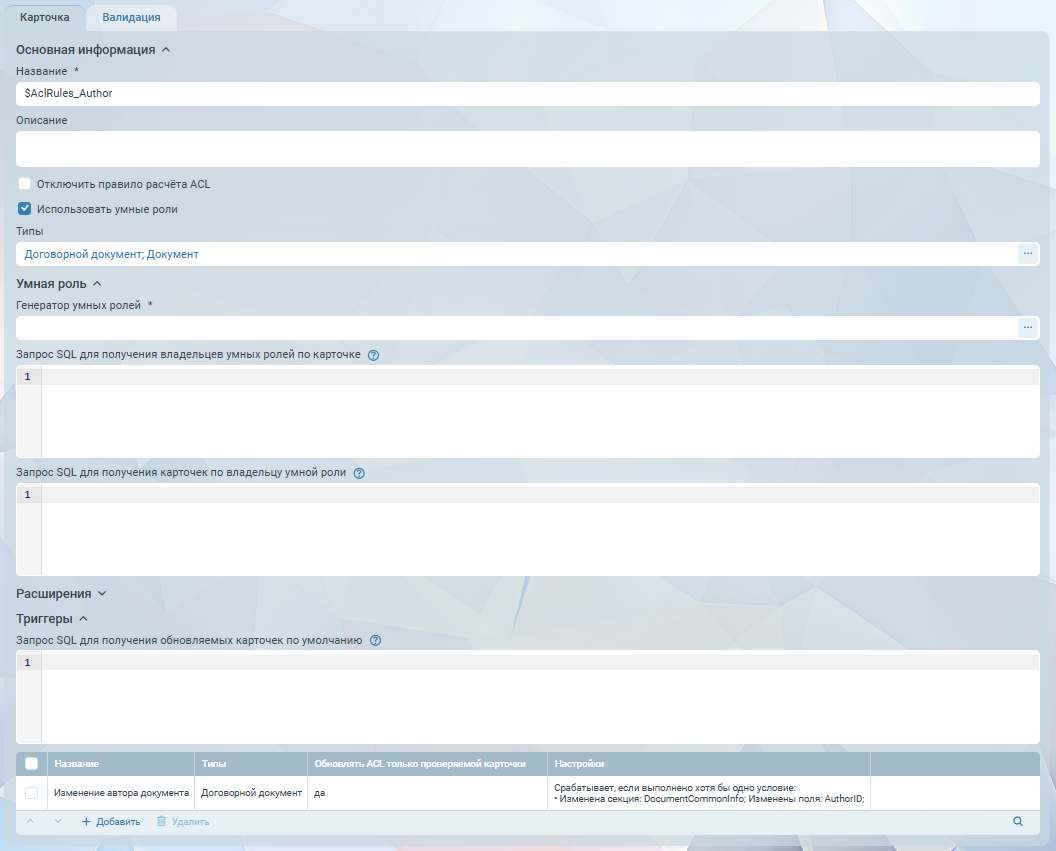Screen dimensions: 1056x851
Task: Open the Валидация tab
Action: (131, 18)
